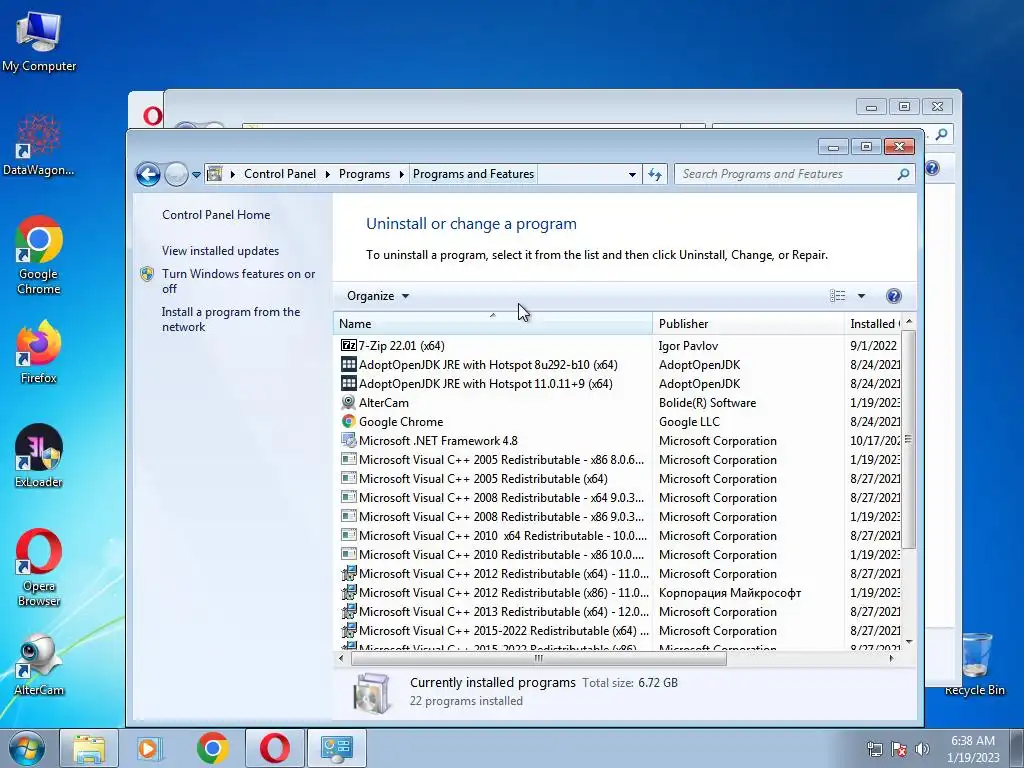The image size is (1024, 768).
Task: Click the taskbar clock showing 6:38 AM
Action: (x=973, y=748)
